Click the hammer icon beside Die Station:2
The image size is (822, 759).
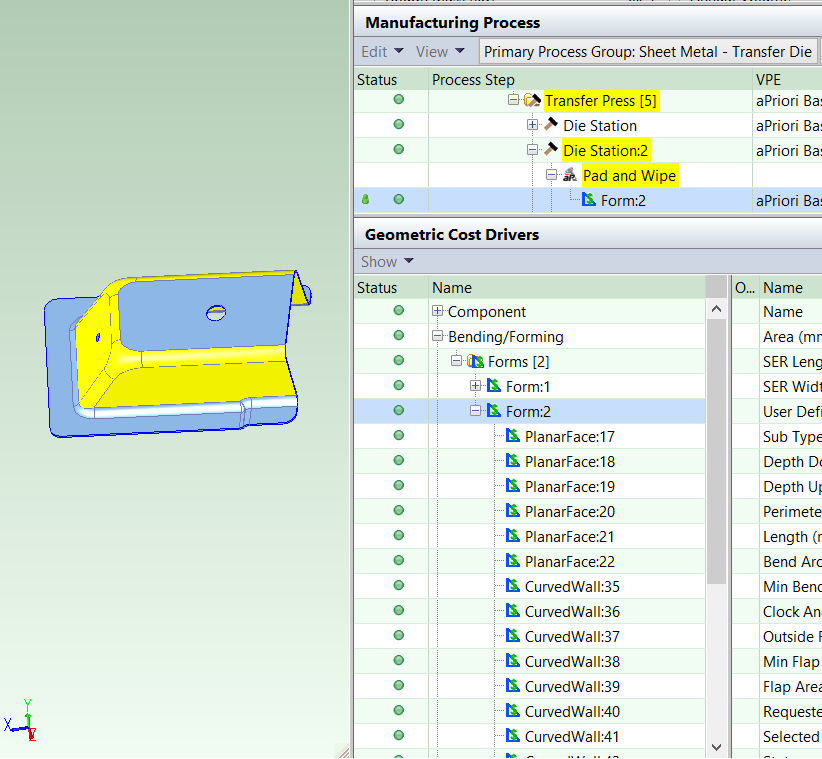coord(551,150)
